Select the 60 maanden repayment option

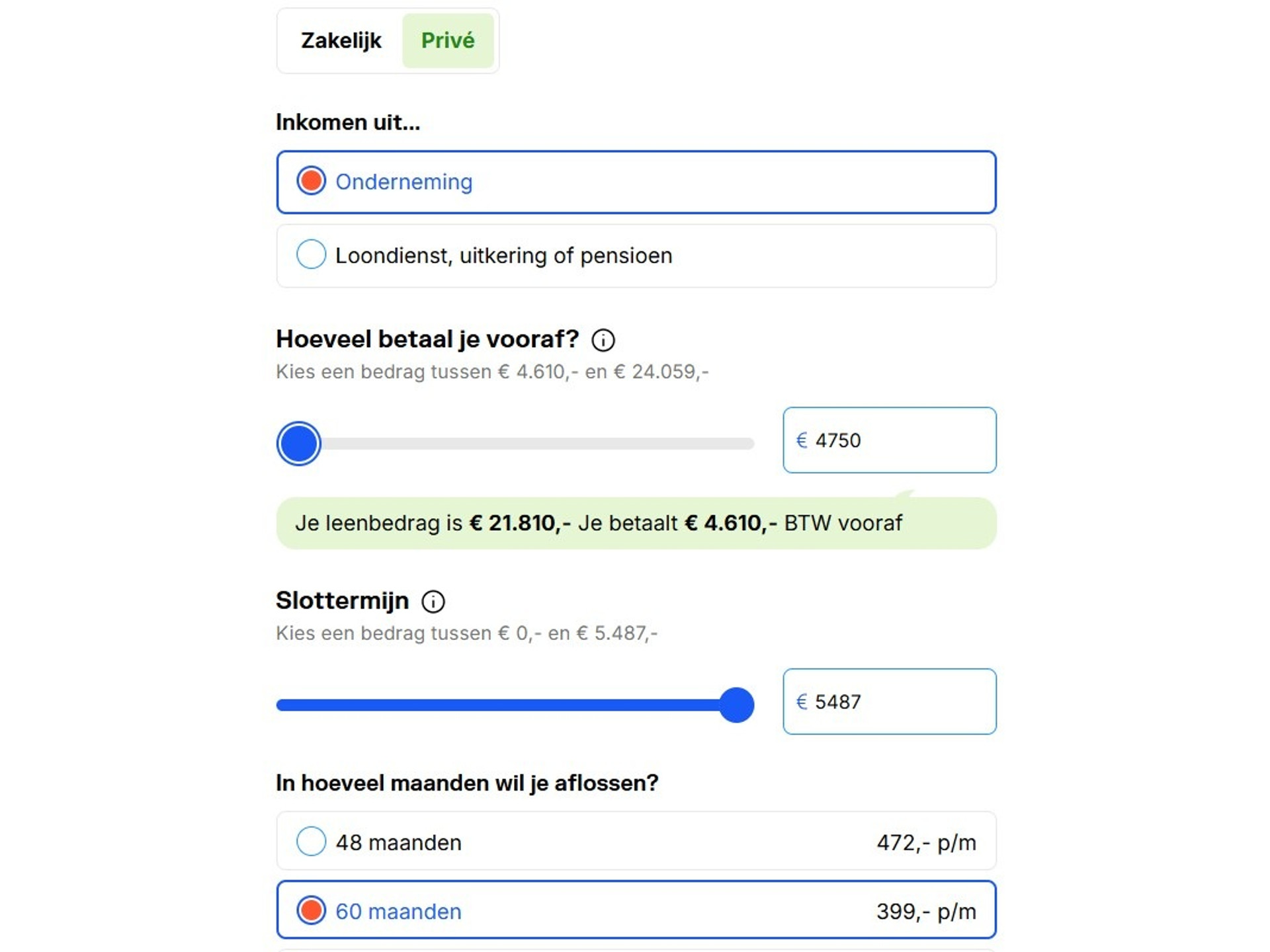tap(636, 910)
